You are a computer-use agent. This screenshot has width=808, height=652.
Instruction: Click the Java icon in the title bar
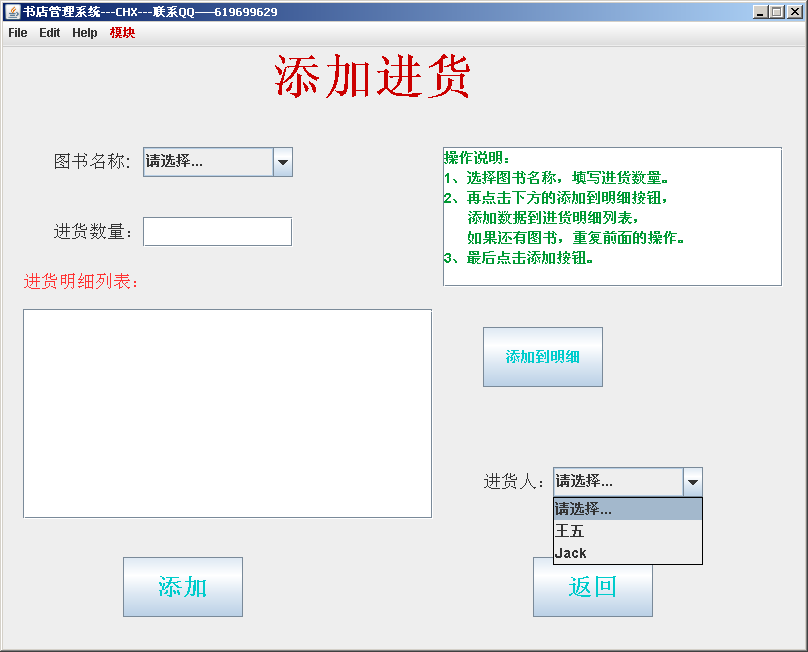click(x=12, y=11)
